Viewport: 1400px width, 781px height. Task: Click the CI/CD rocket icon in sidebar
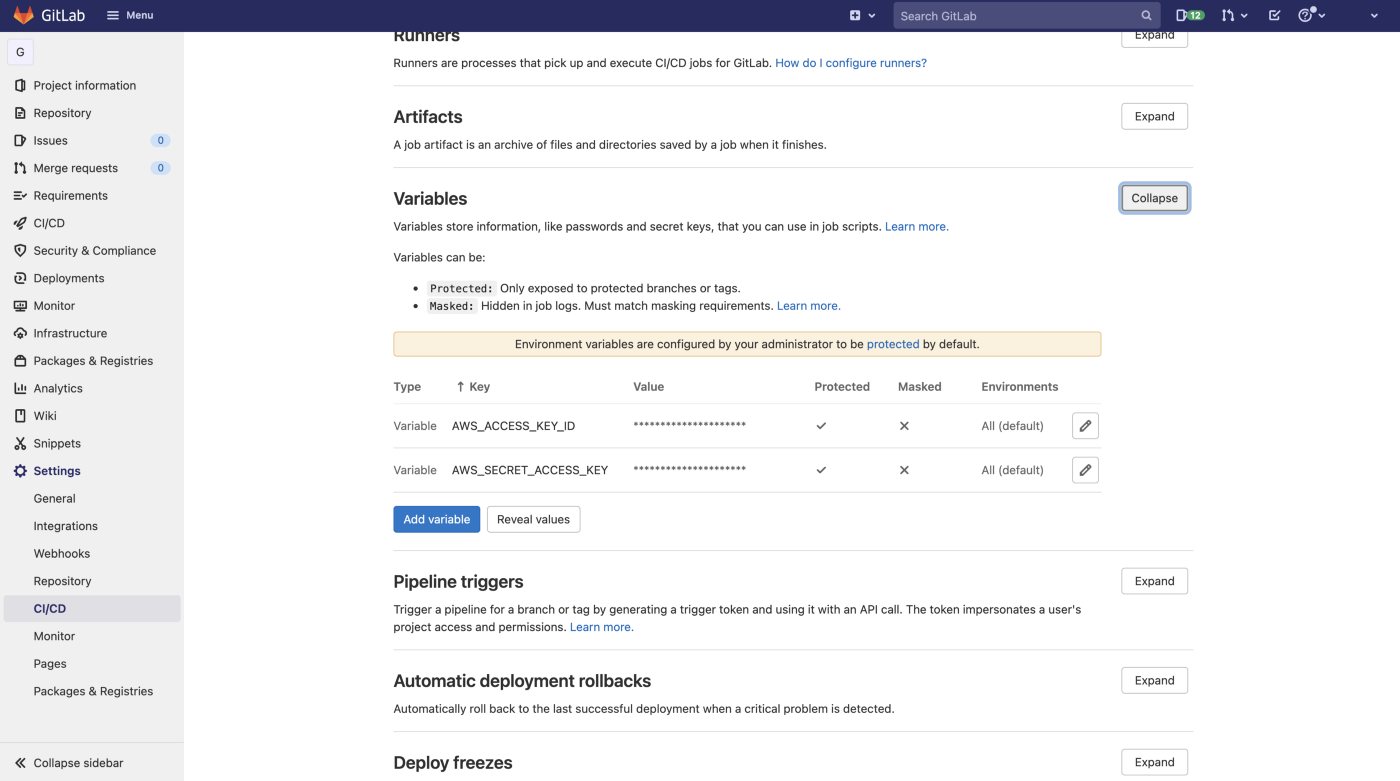(20, 223)
